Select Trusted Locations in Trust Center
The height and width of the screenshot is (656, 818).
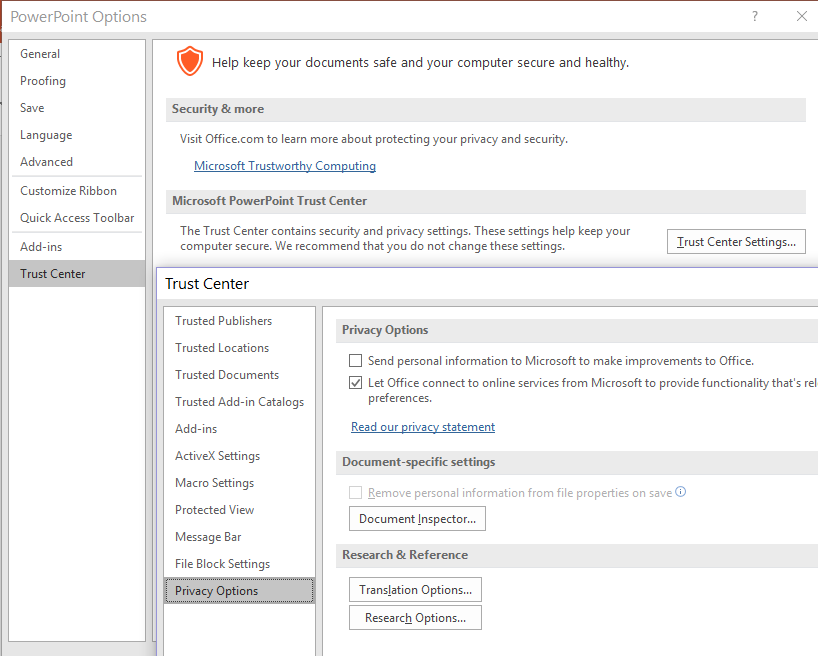click(x=239, y=348)
